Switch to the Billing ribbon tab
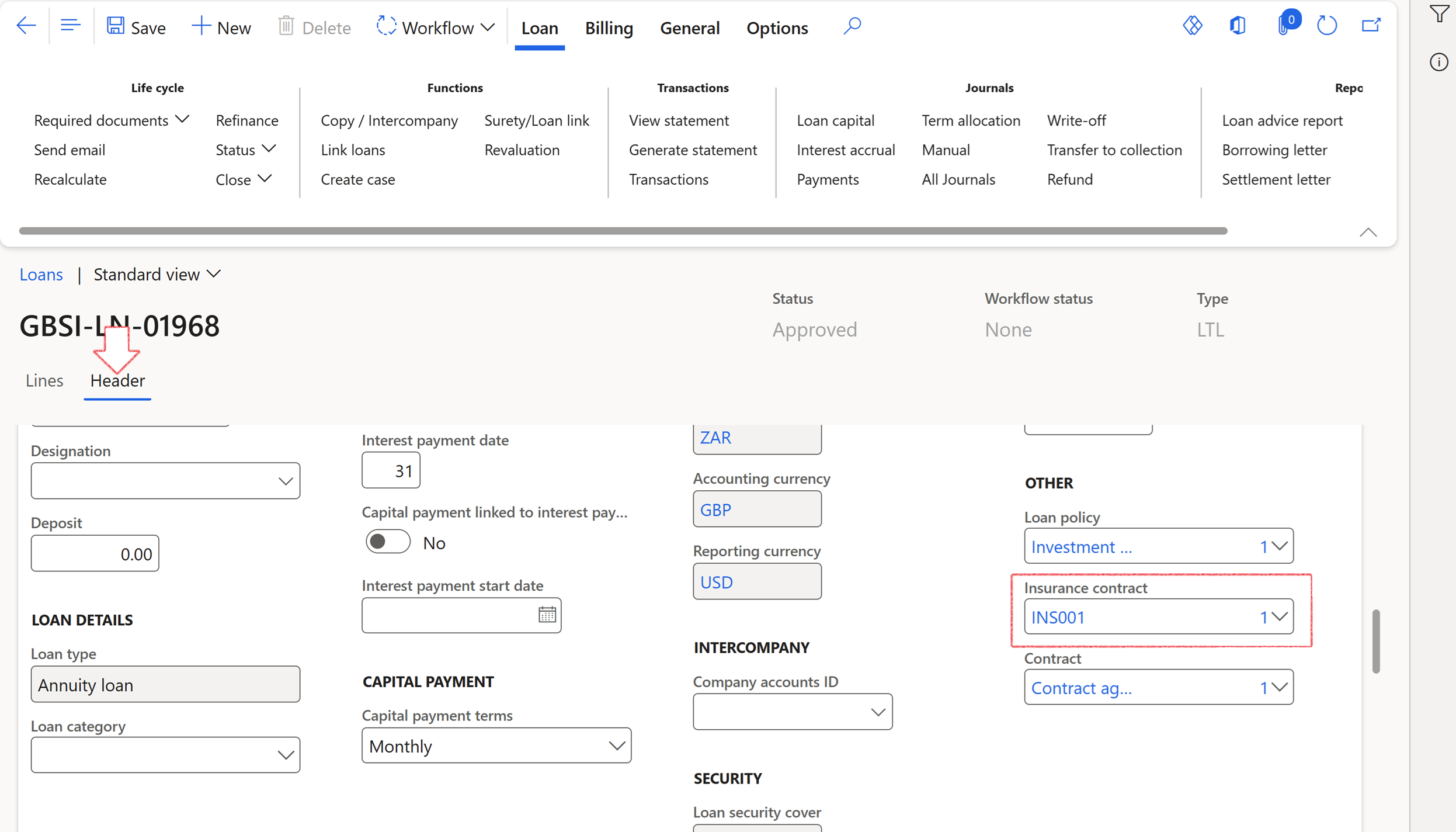Screen dimensions: 1456x832 [x=609, y=28]
